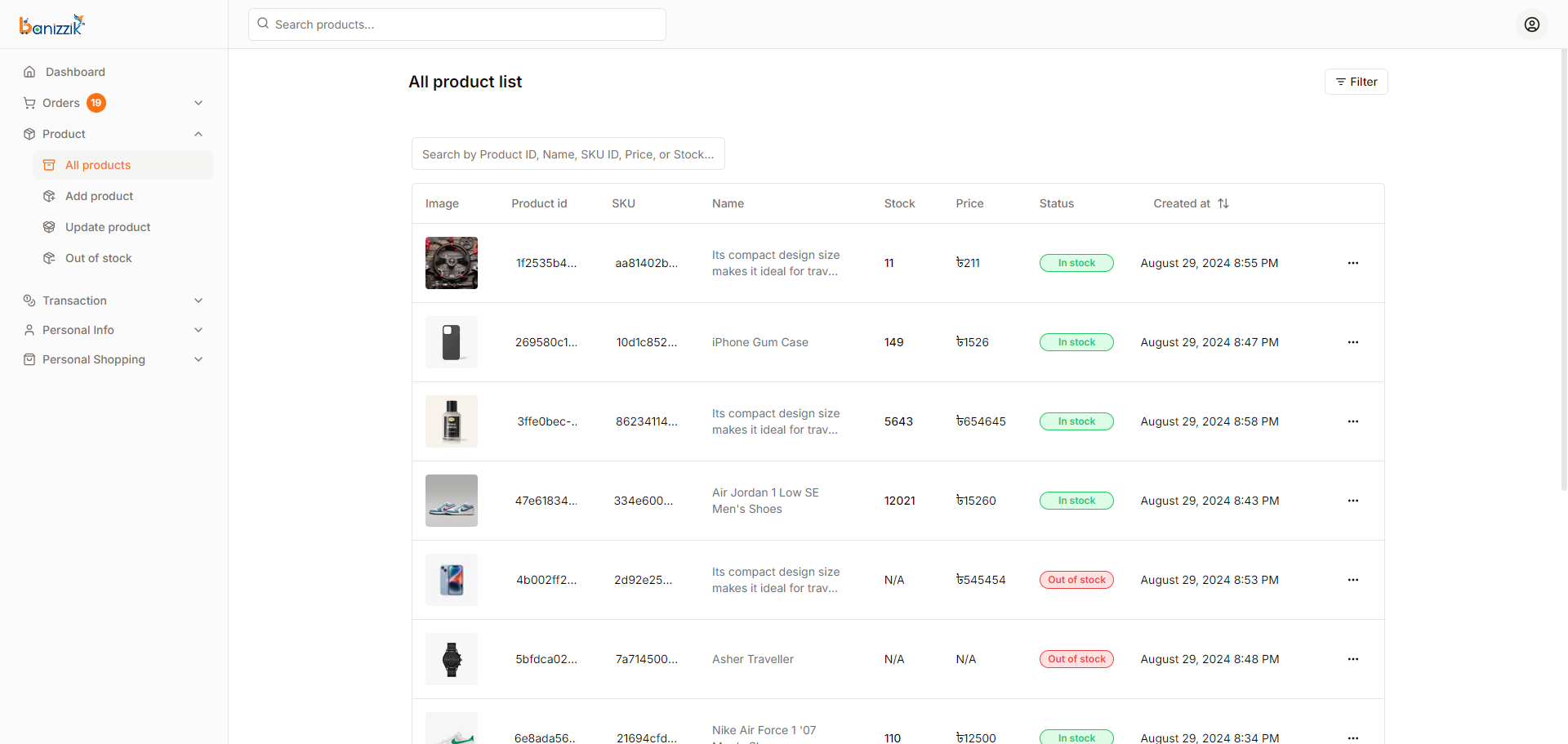Click the Banizzik logo

pos(52,25)
